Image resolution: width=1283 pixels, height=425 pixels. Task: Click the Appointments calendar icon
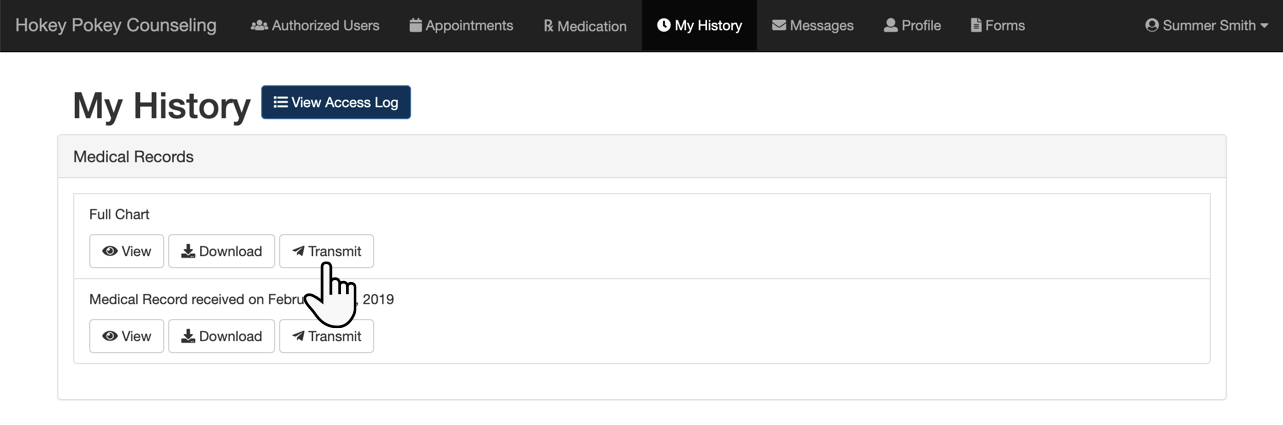416,25
